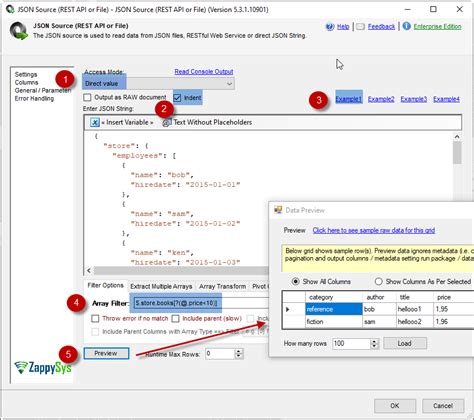Image resolution: width=474 pixels, height=420 pixels.
Task: Click the vertical scrollbar of JSON editor
Action: coord(457,153)
